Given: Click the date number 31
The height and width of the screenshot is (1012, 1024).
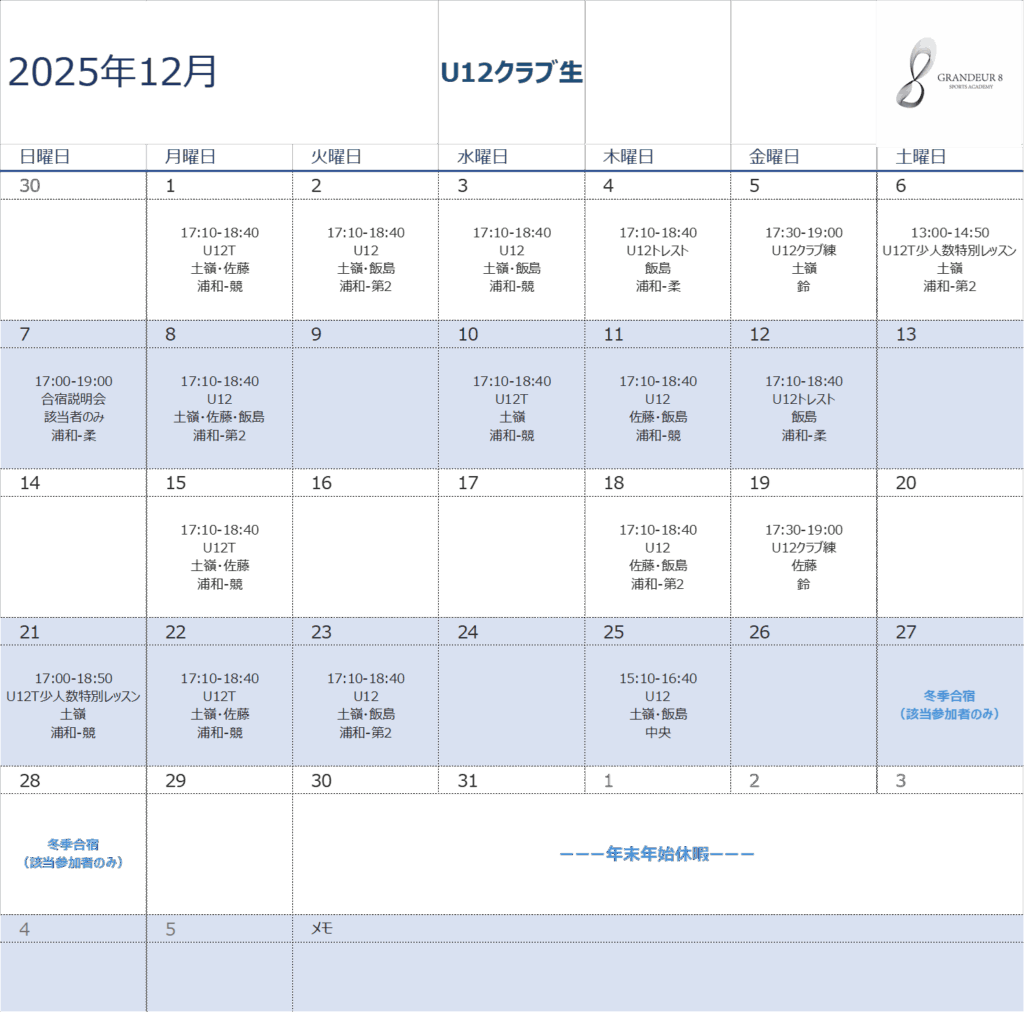Looking at the screenshot, I should click(468, 781).
